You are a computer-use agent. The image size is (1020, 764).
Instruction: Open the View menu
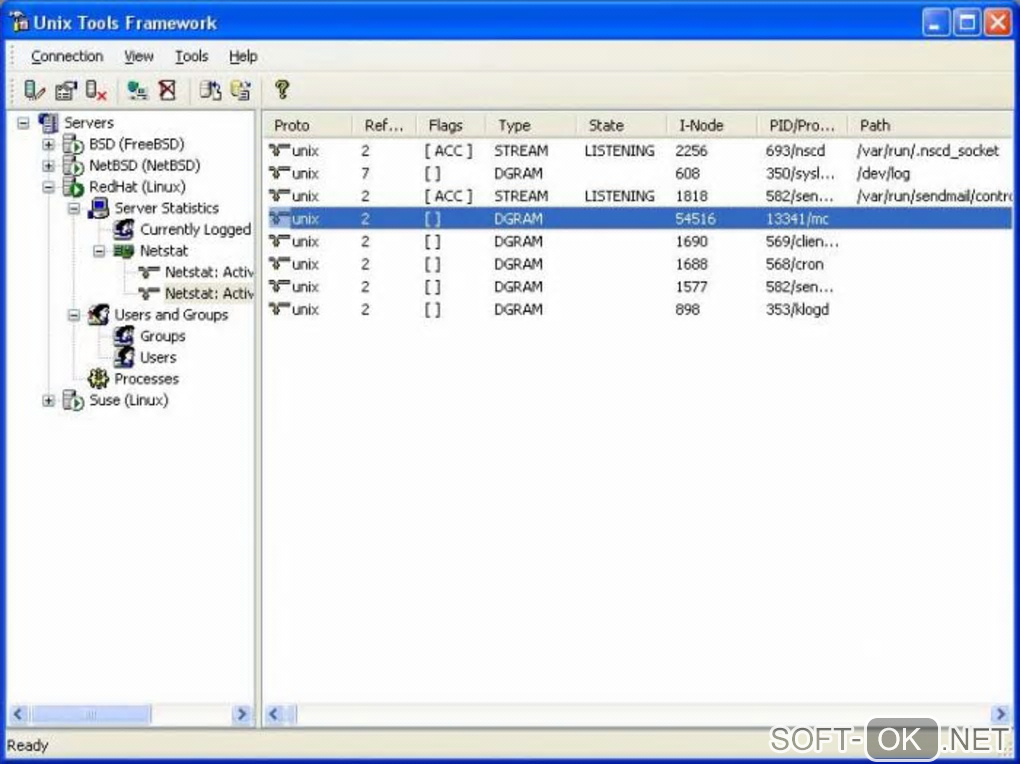point(139,57)
